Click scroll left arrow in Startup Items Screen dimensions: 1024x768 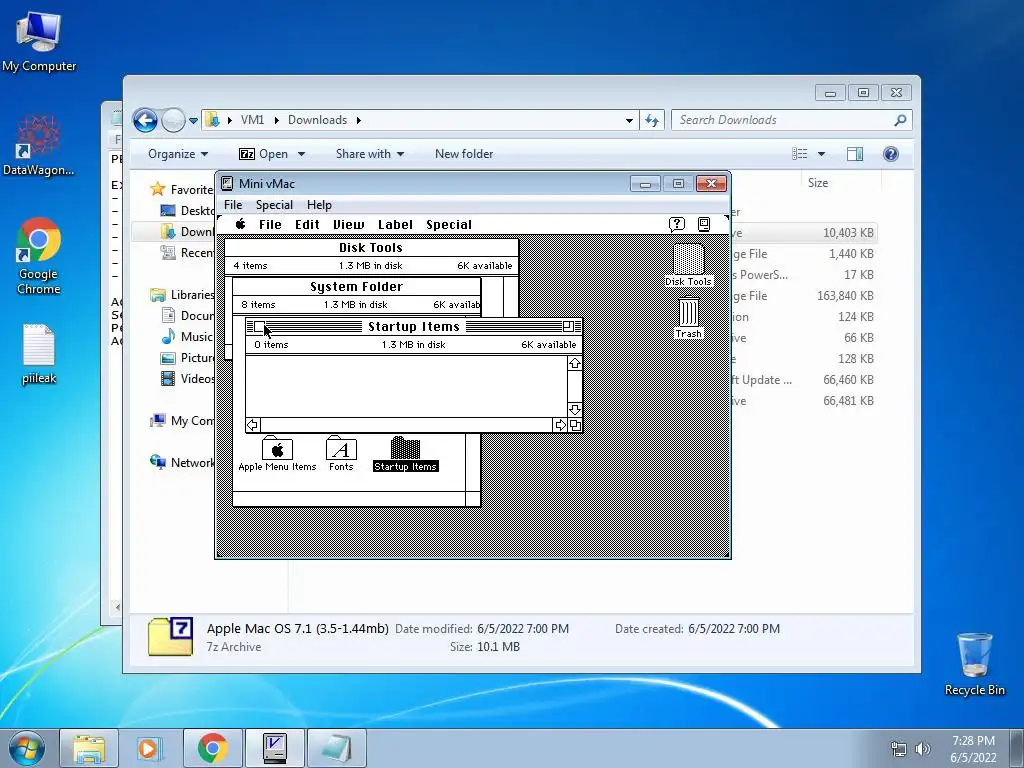[253, 425]
